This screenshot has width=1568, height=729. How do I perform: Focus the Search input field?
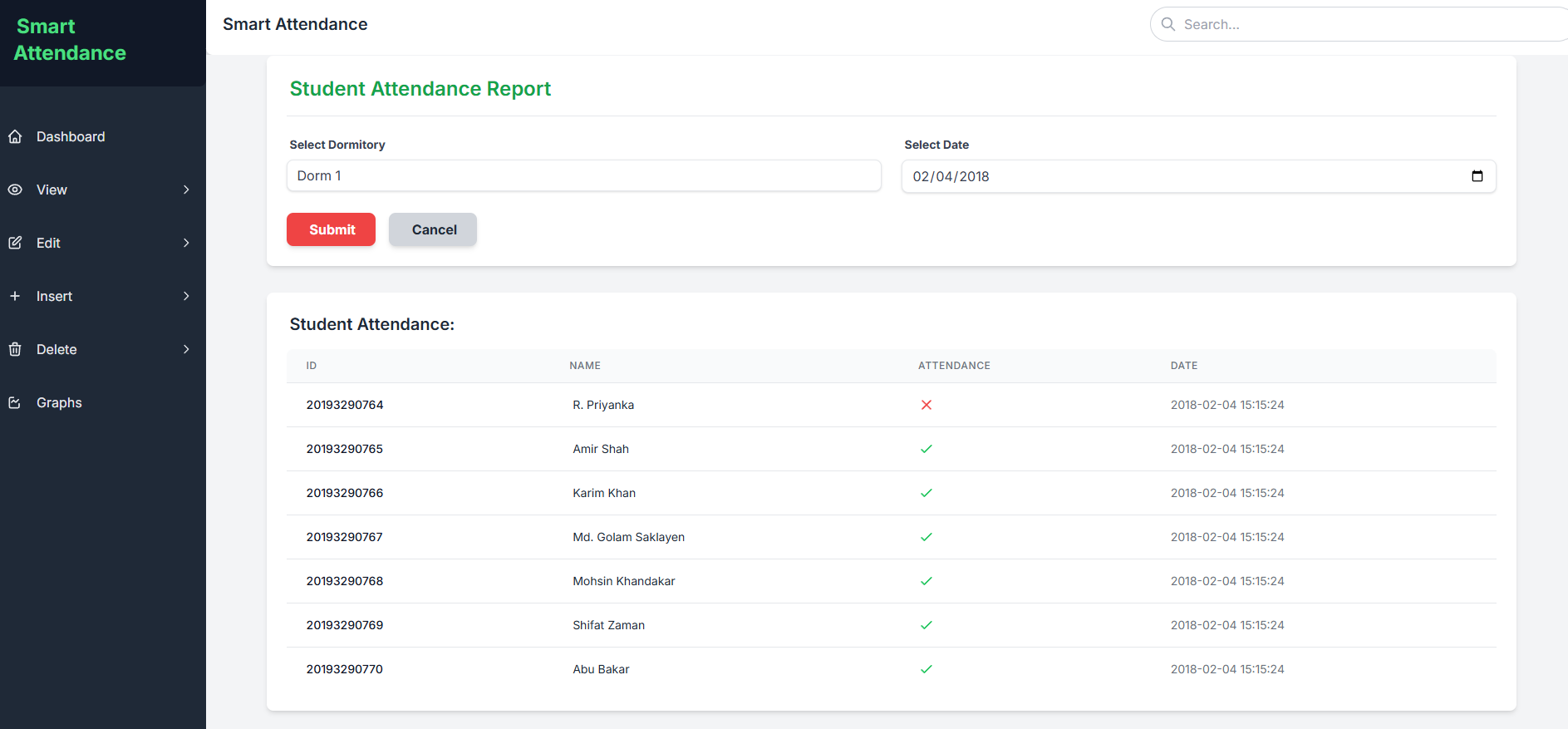(x=1359, y=24)
